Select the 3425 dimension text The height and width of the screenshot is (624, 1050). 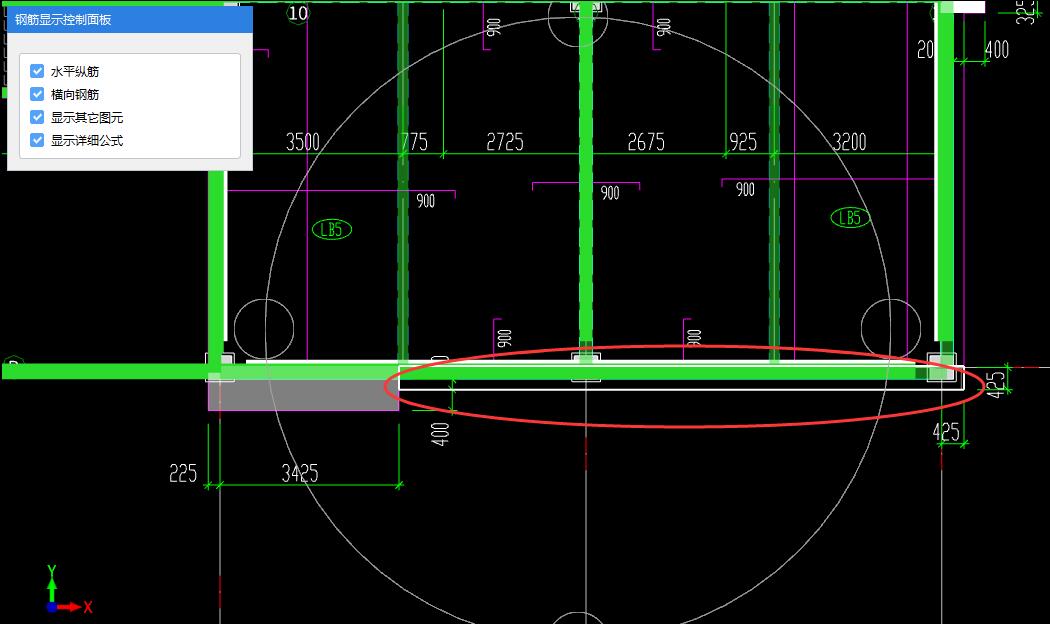(300, 473)
